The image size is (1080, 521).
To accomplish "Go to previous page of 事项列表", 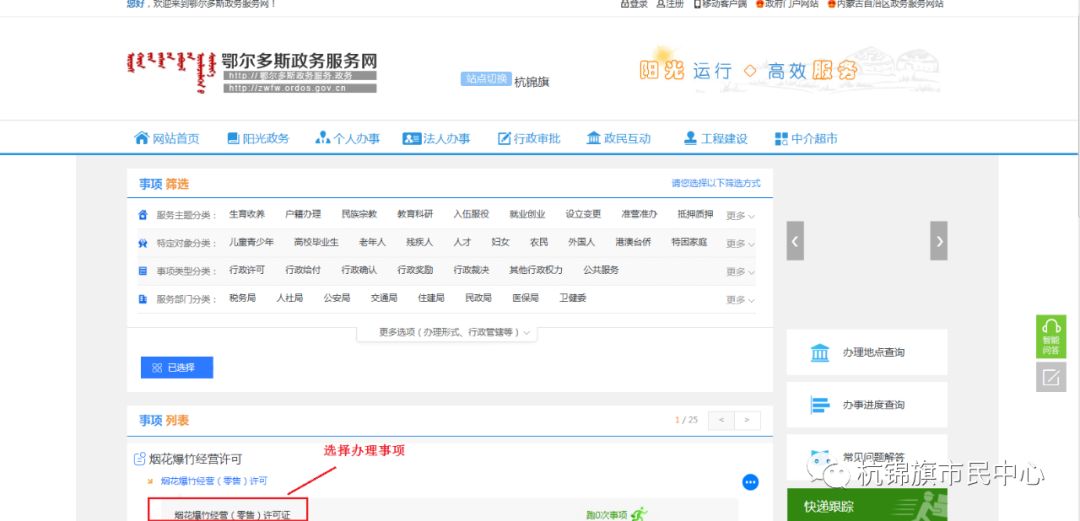I will click(x=719, y=420).
